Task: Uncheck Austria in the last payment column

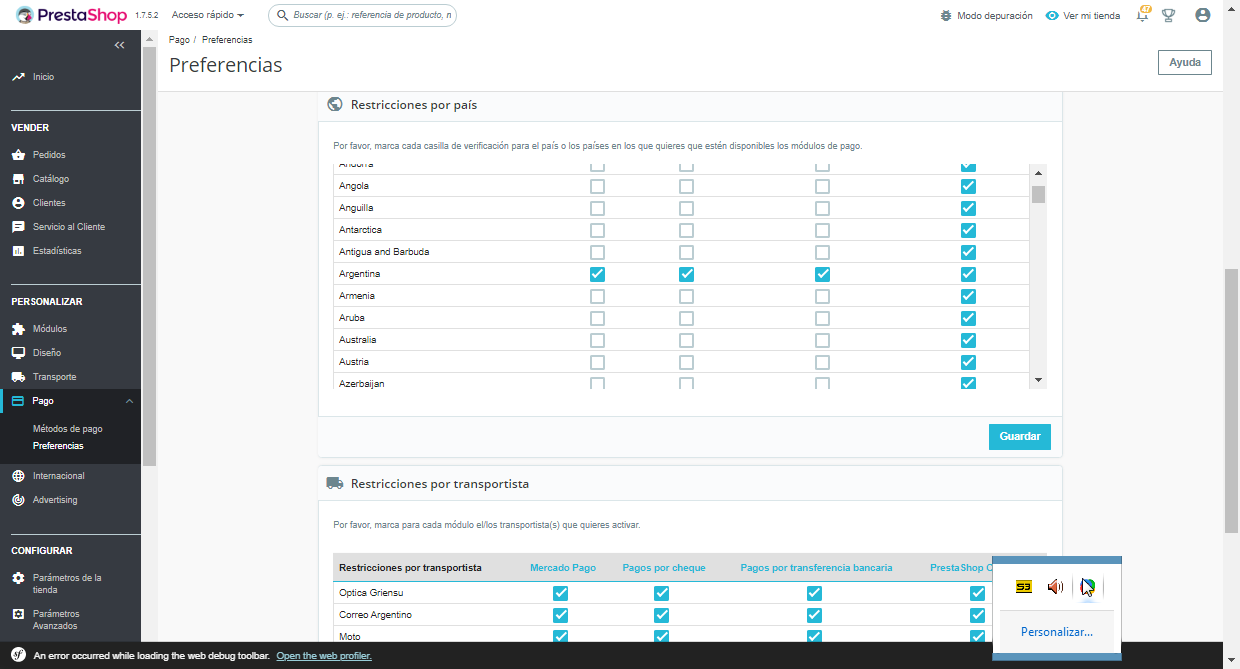Action: click(x=968, y=362)
